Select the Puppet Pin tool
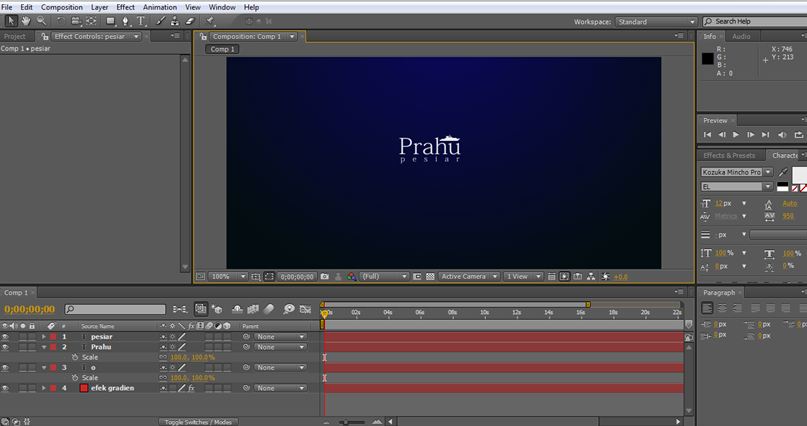This screenshot has height=426, width=807. (x=210, y=21)
